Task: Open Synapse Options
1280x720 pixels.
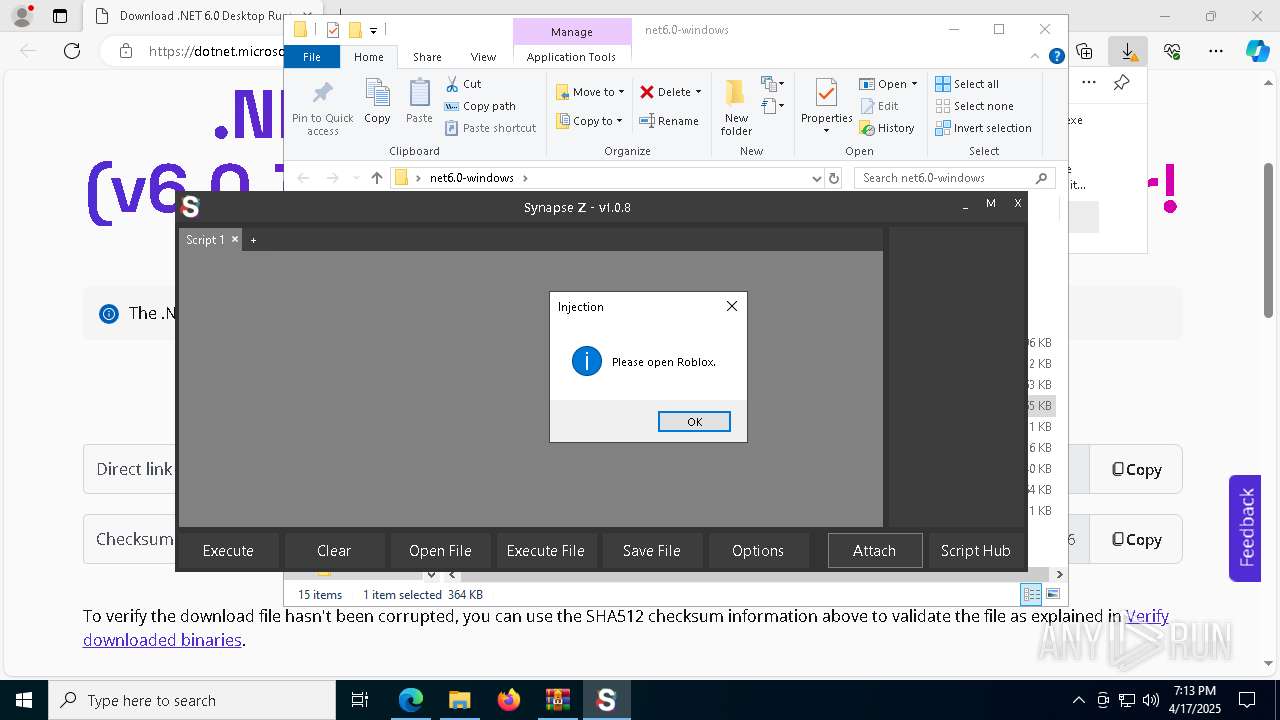Action: click(758, 550)
